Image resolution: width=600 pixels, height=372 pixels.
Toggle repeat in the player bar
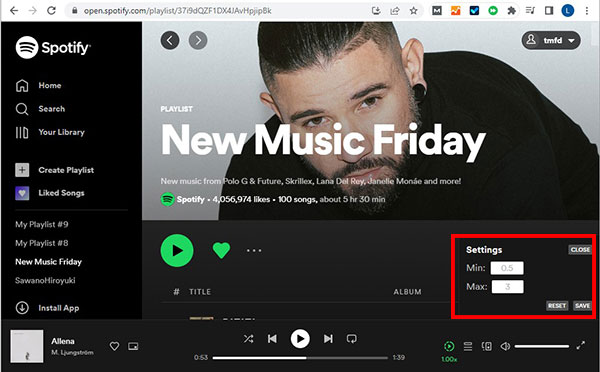352,339
